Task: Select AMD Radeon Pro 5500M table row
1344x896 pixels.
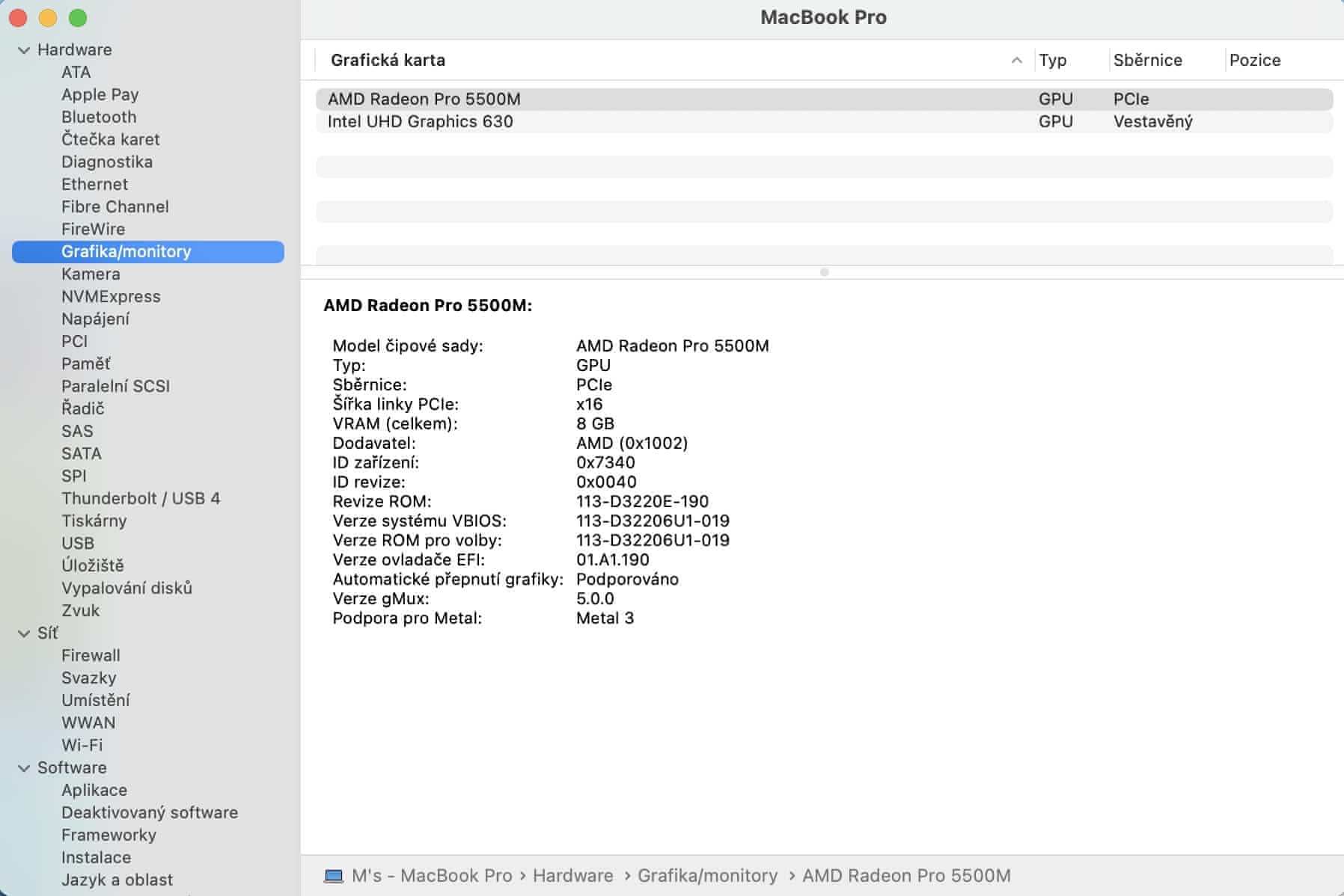Action: pos(824,99)
